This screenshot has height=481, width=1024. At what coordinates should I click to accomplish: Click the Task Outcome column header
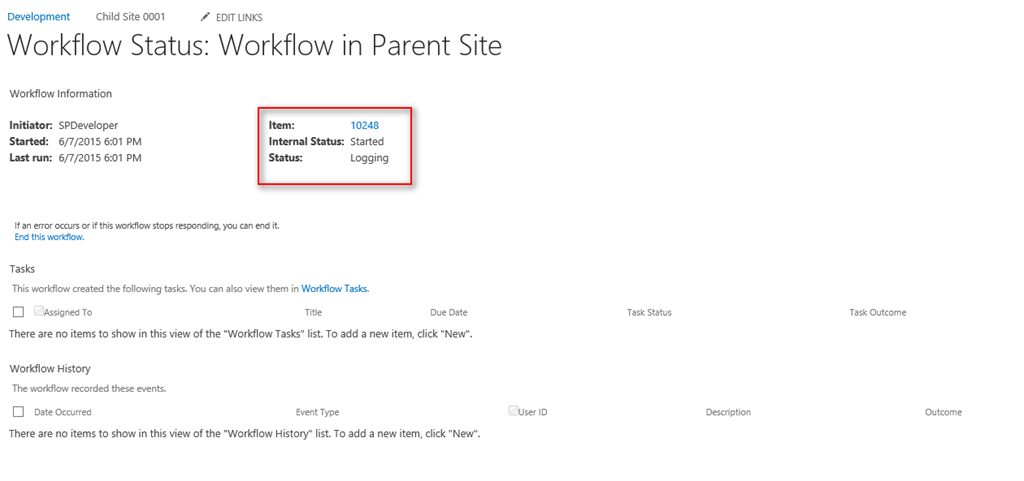pyautogui.click(x=877, y=313)
